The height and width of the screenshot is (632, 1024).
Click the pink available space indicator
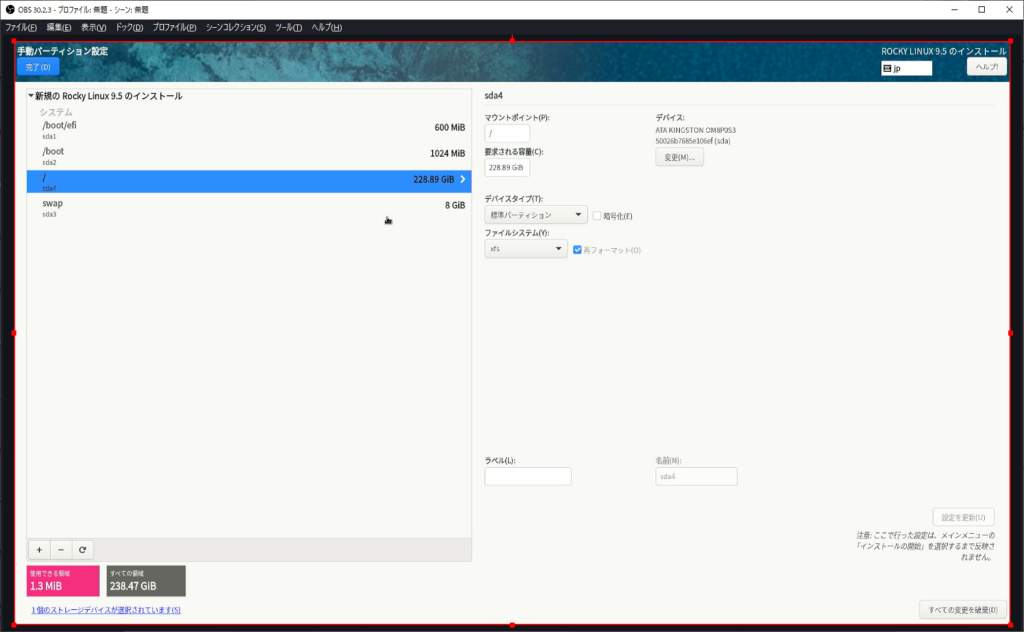click(x=63, y=581)
